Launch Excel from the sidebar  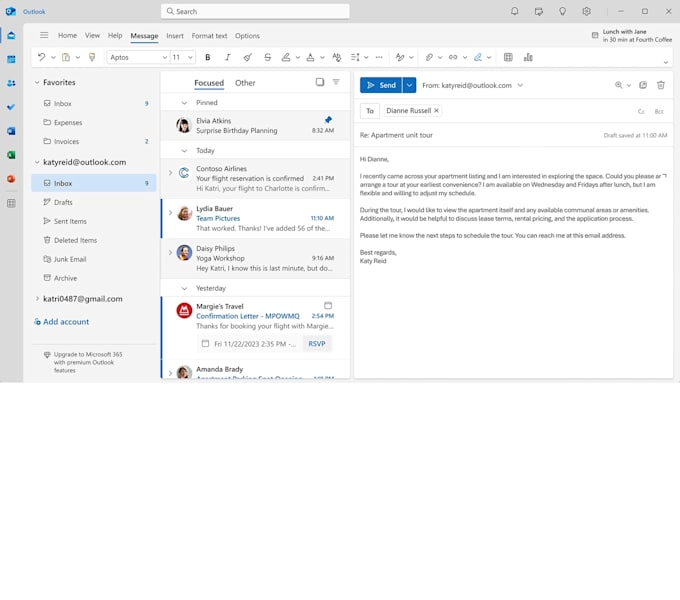(11, 155)
